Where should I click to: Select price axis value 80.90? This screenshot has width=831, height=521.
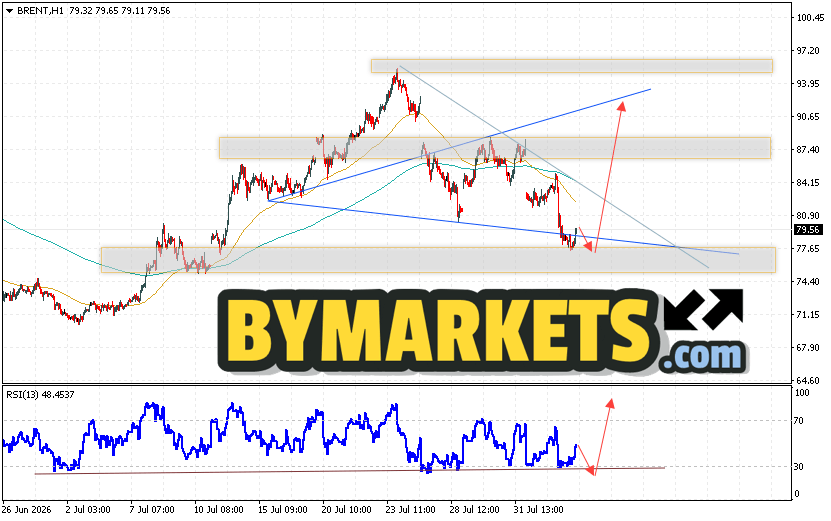click(808, 216)
